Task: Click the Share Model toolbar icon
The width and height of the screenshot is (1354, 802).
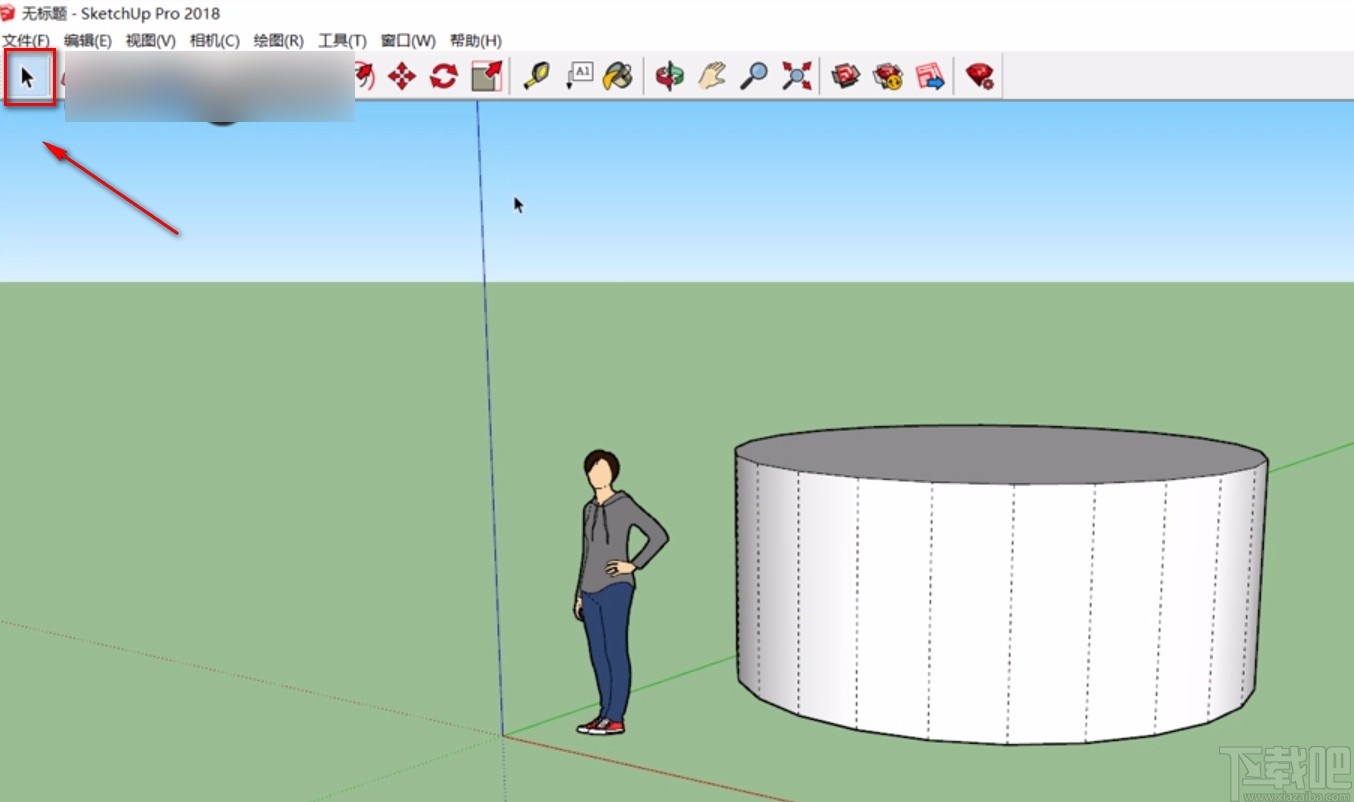Action: coord(928,75)
